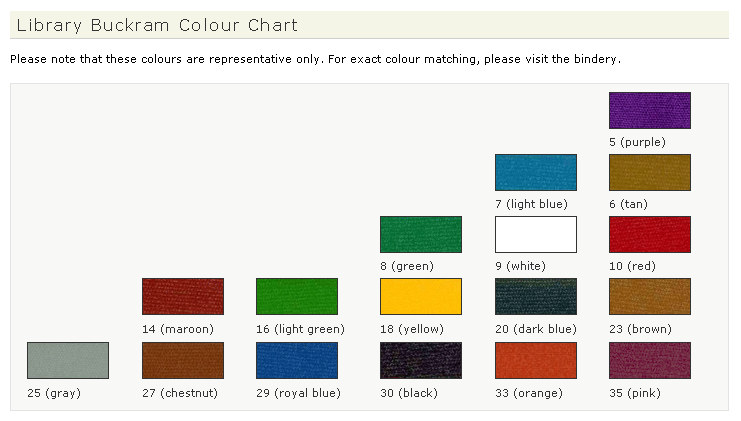Pick the green colour swatch numbered 8

click(x=420, y=235)
